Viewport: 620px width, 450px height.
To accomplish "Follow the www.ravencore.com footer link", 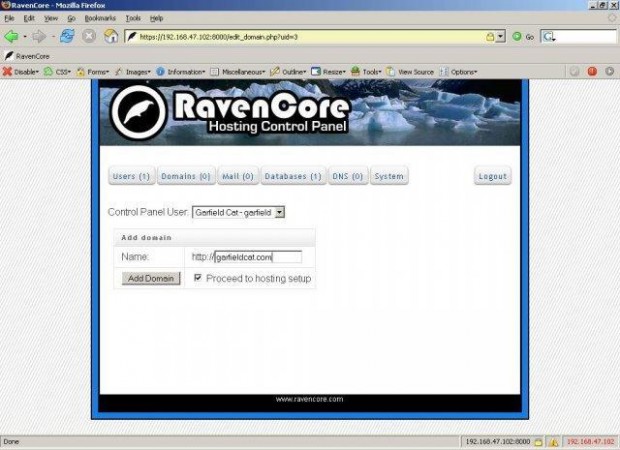I will tap(309, 399).
